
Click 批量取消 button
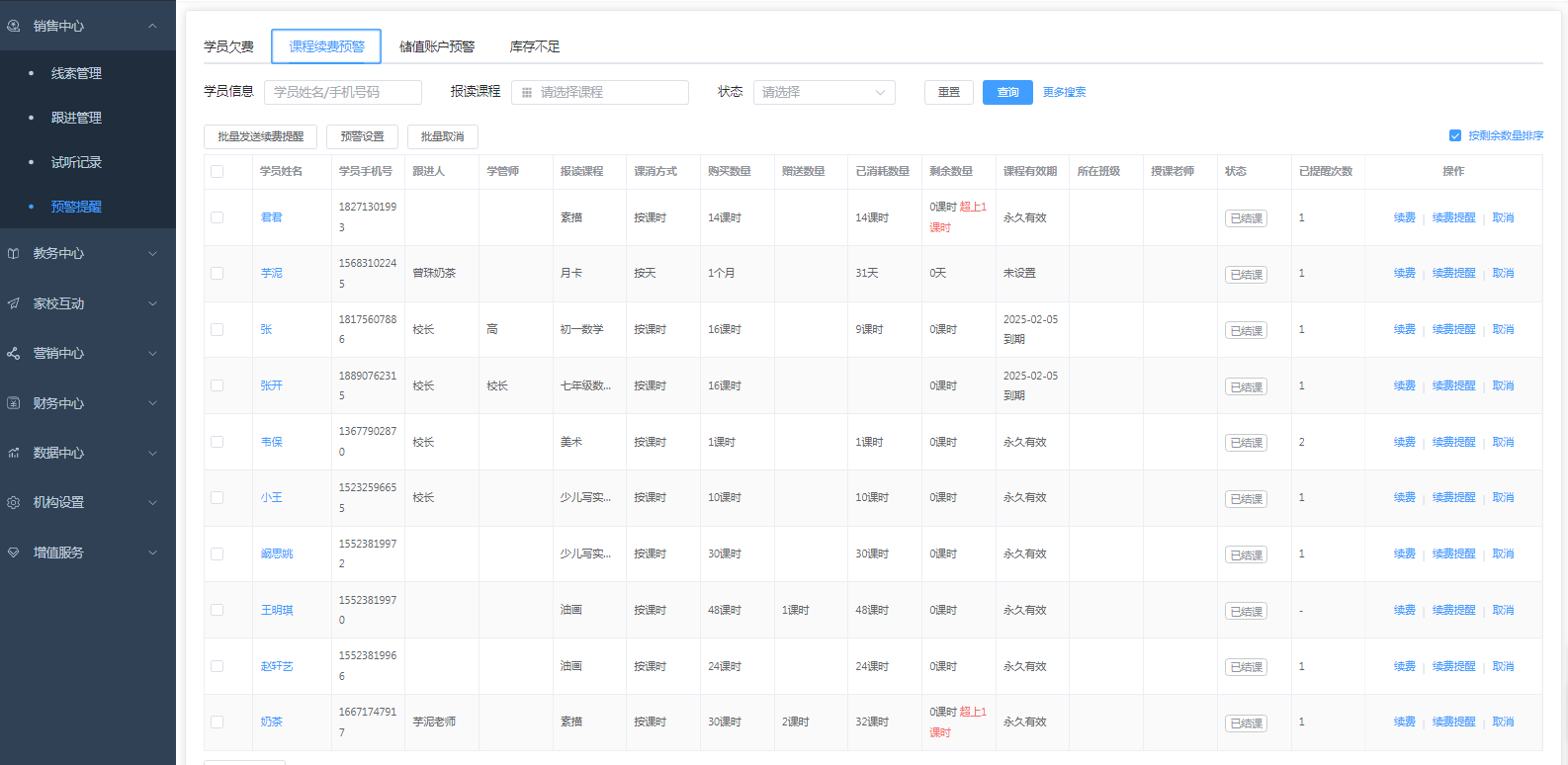[443, 136]
